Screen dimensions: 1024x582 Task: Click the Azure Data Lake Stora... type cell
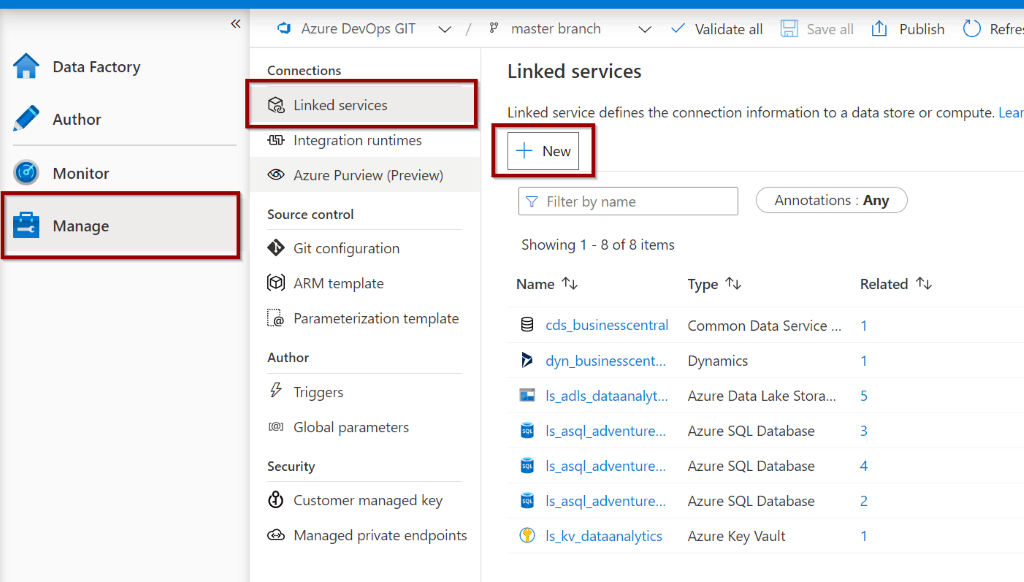(x=761, y=396)
